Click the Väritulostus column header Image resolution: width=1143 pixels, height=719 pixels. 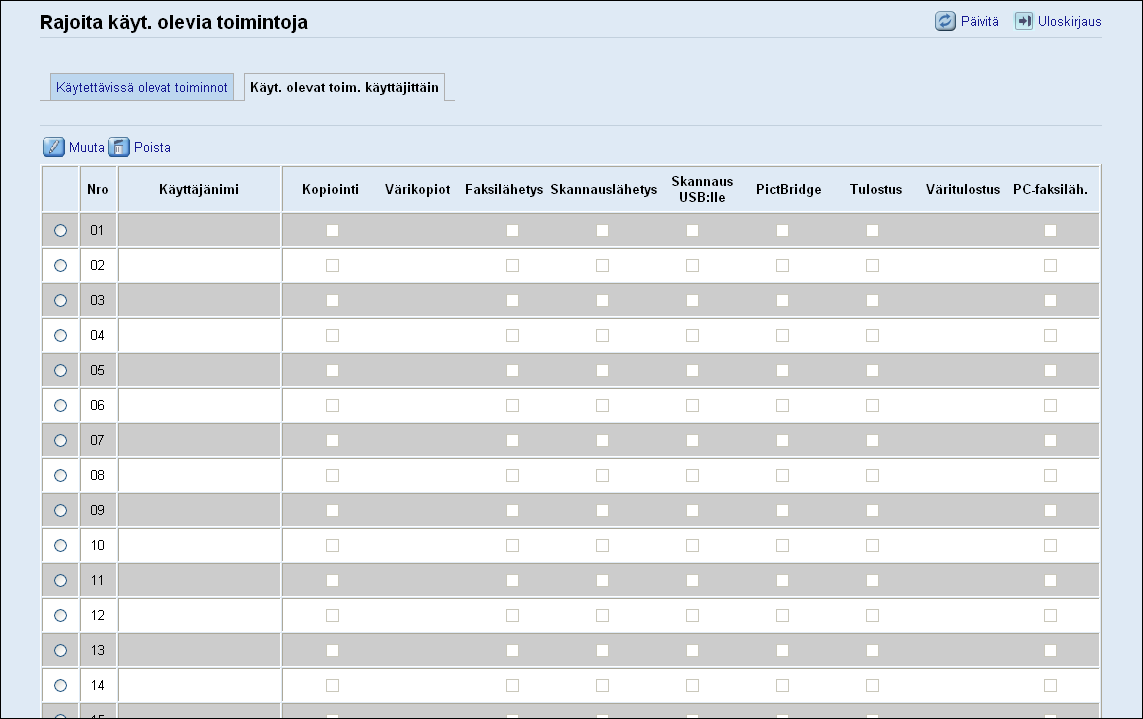coord(963,190)
